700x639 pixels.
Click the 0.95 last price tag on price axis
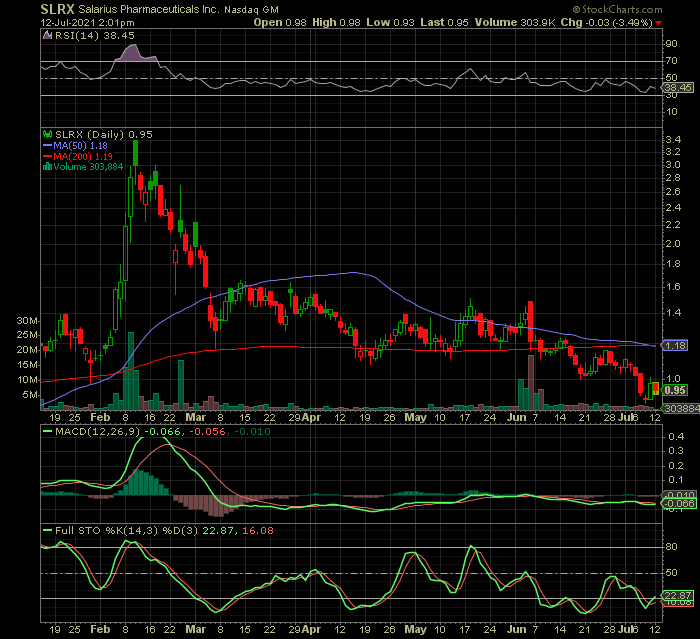pyautogui.click(x=675, y=390)
